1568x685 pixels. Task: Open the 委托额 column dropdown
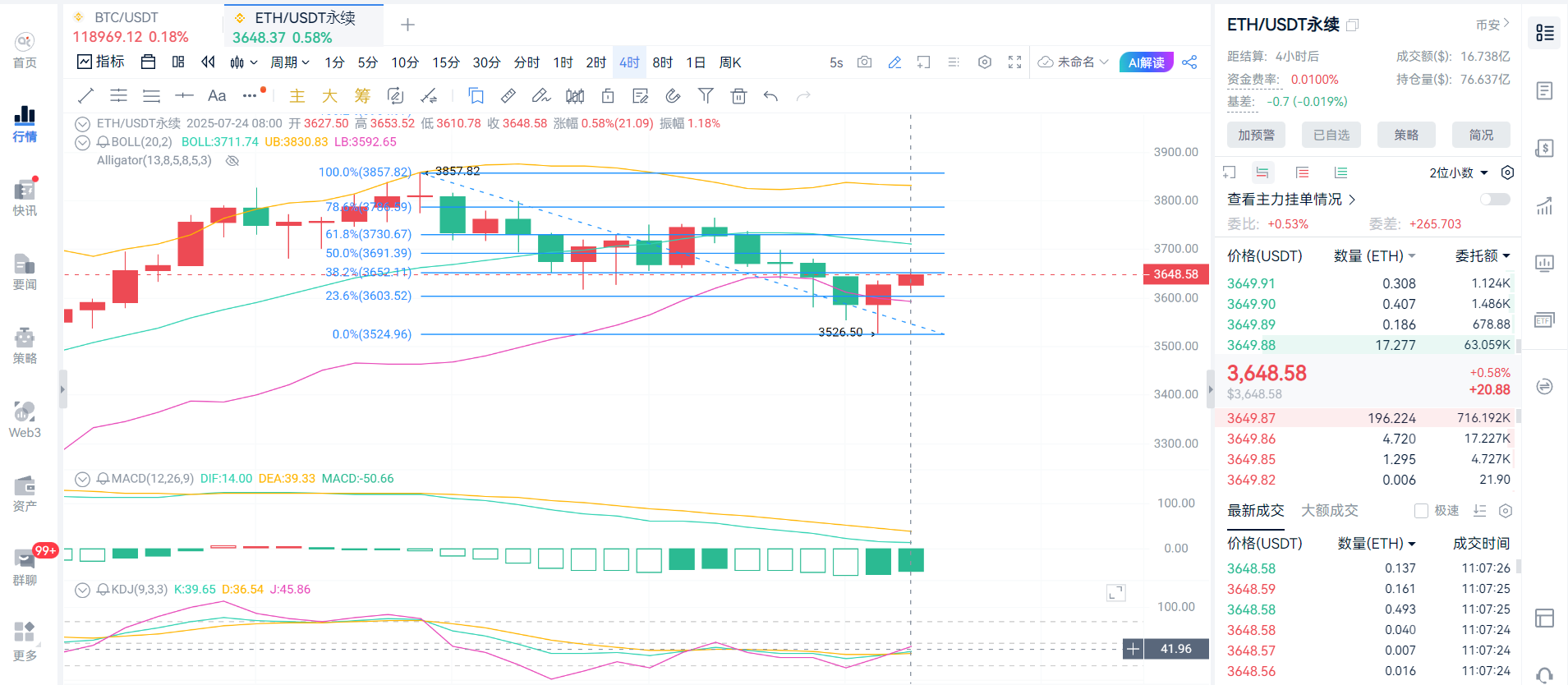[1483, 256]
